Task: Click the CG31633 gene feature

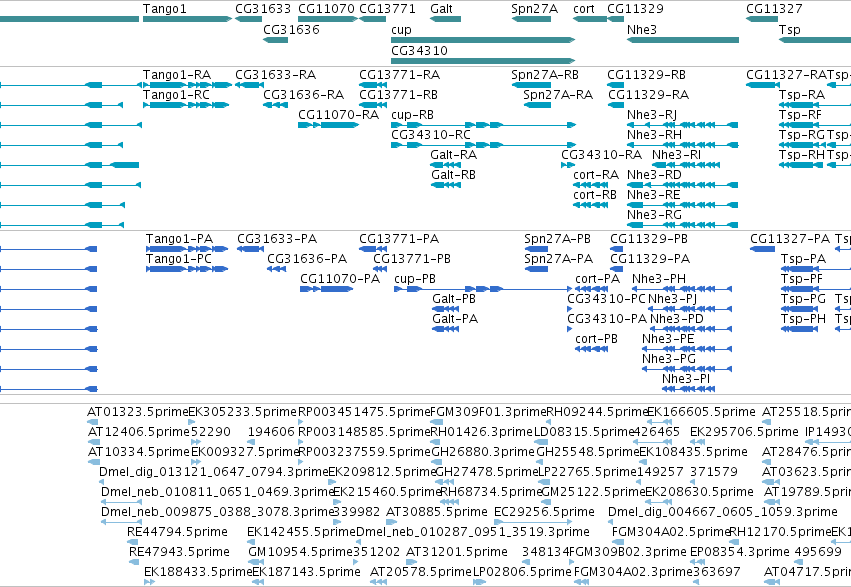Action: click(249, 19)
